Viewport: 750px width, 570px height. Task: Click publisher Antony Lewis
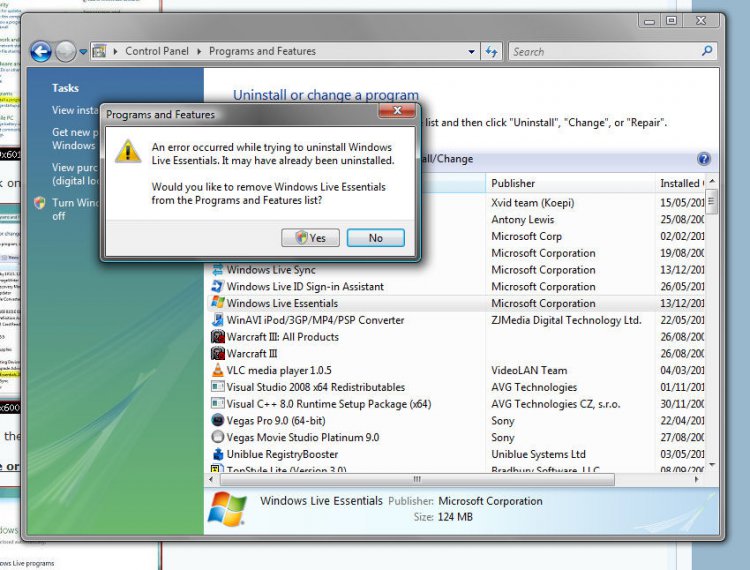point(522,219)
